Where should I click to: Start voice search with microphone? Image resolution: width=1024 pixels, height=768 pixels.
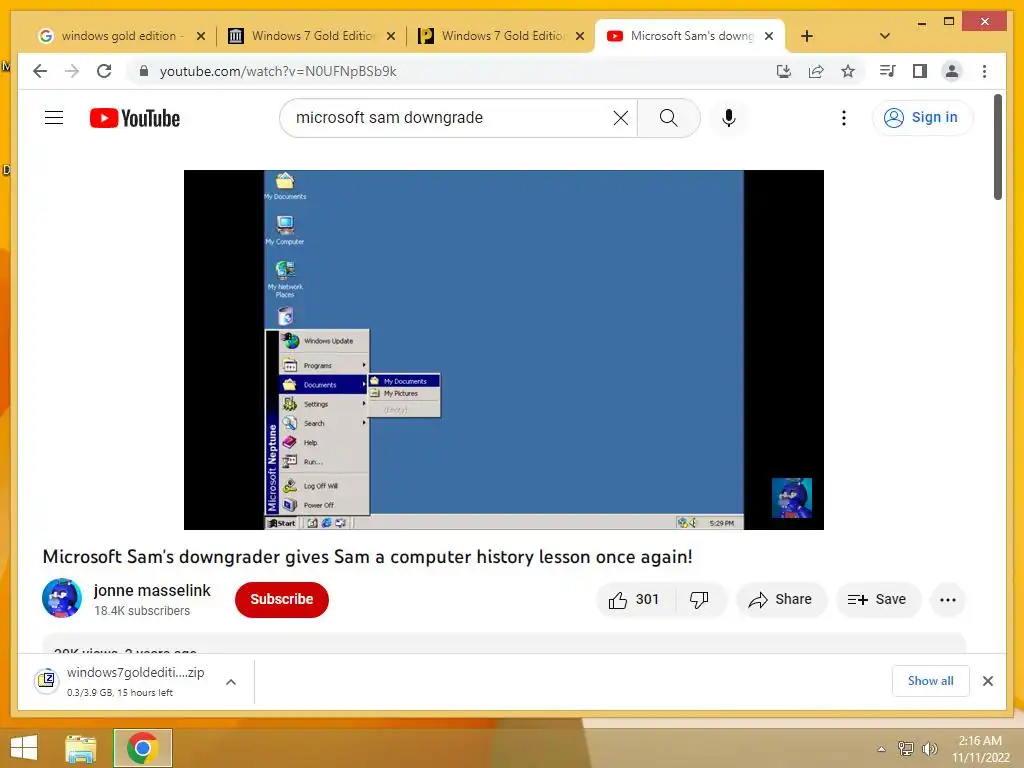pyautogui.click(x=729, y=118)
